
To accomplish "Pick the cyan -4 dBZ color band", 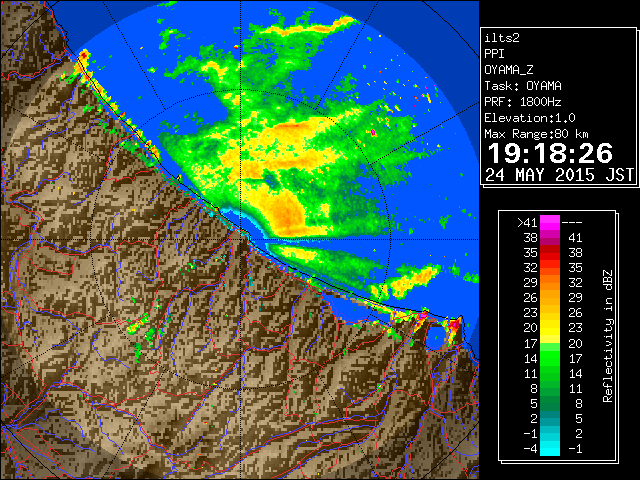I will coord(550,449).
